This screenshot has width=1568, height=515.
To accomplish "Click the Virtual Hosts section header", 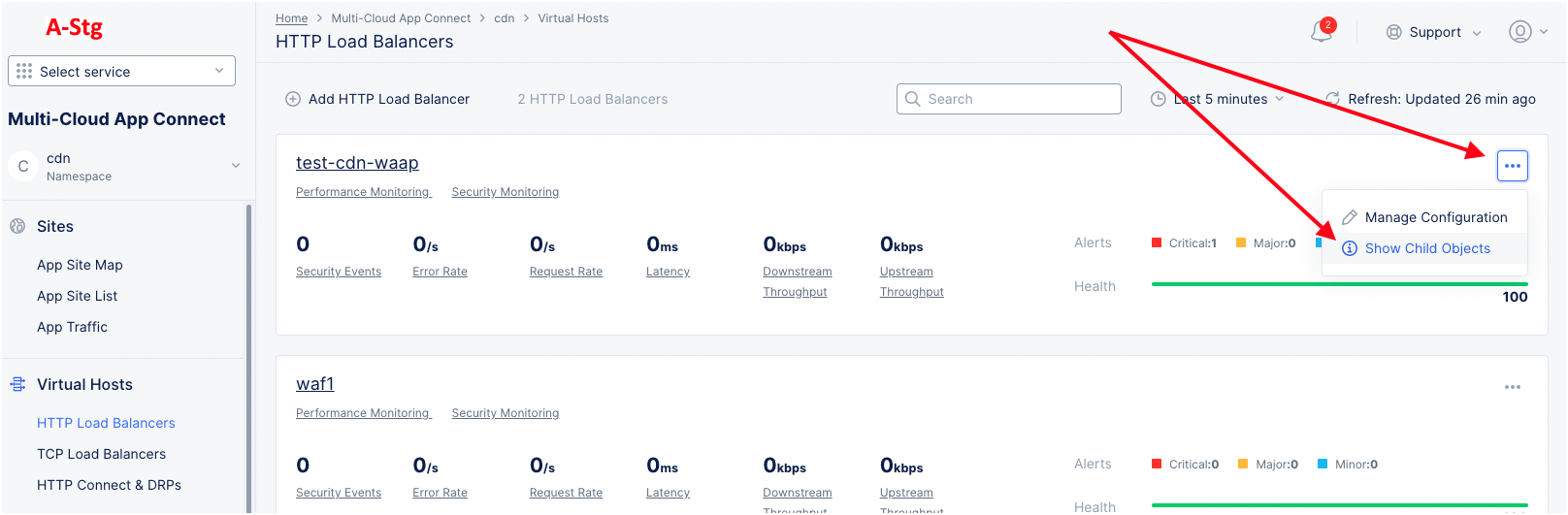I will [84, 384].
